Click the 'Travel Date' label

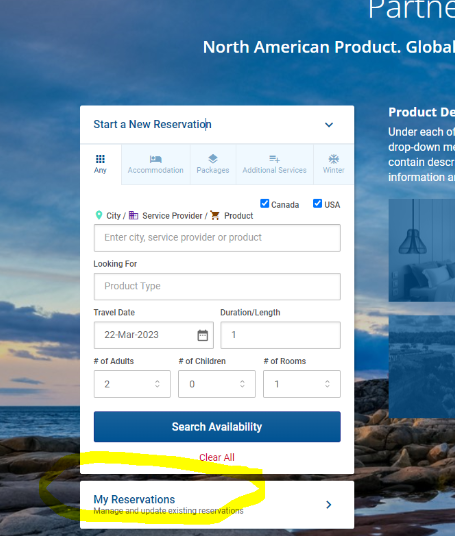[x=114, y=312]
